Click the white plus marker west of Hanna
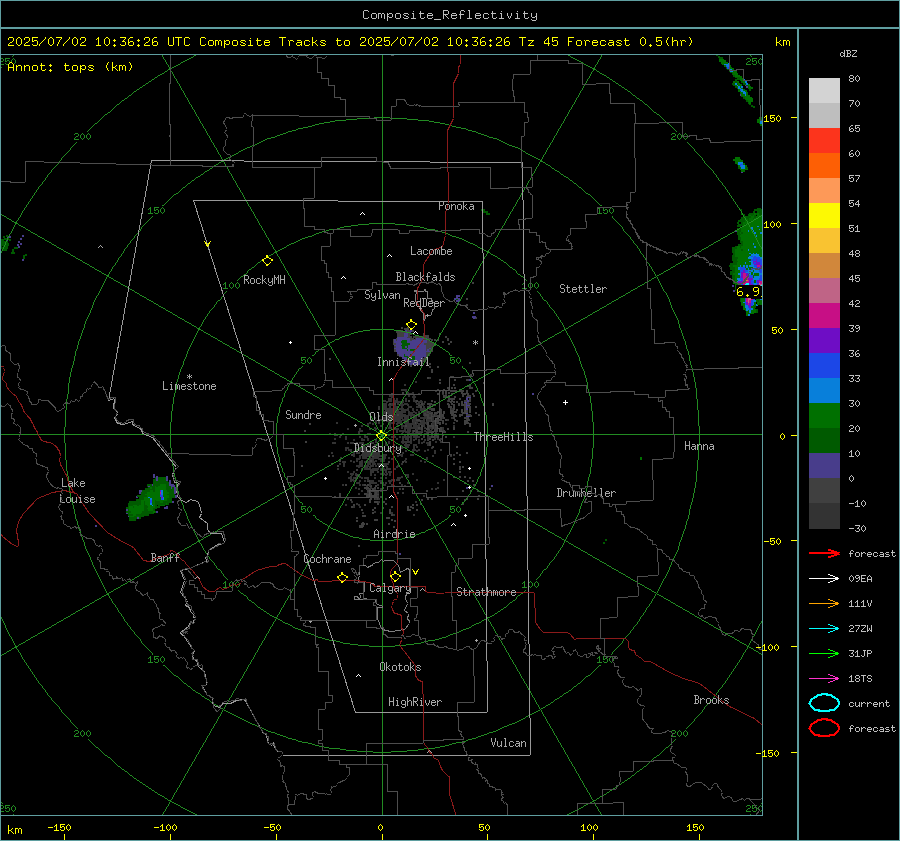The width and height of the screenshot is (900, 841). click(565, 402)
